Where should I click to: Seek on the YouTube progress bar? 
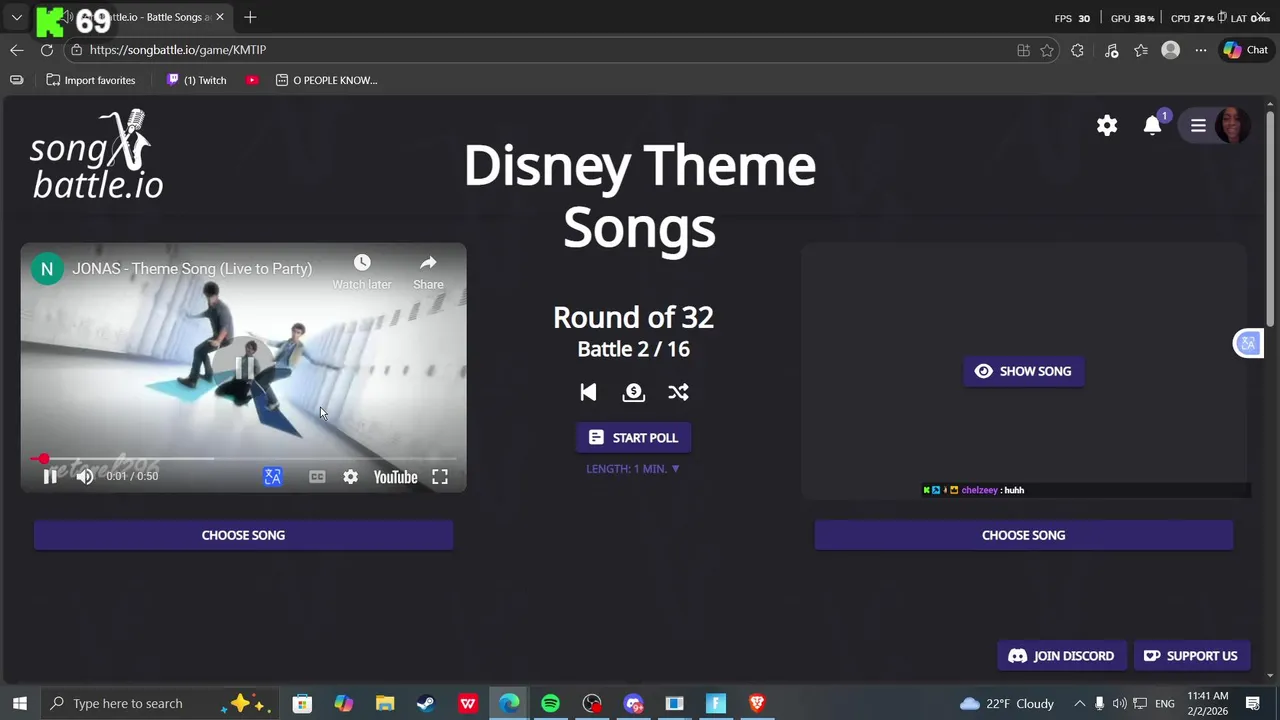point(243,459)
